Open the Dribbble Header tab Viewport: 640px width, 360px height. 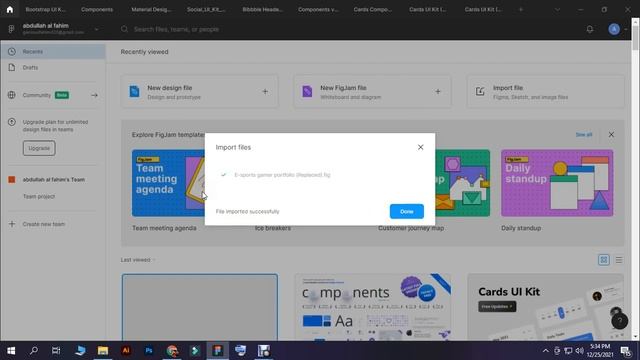262,9
